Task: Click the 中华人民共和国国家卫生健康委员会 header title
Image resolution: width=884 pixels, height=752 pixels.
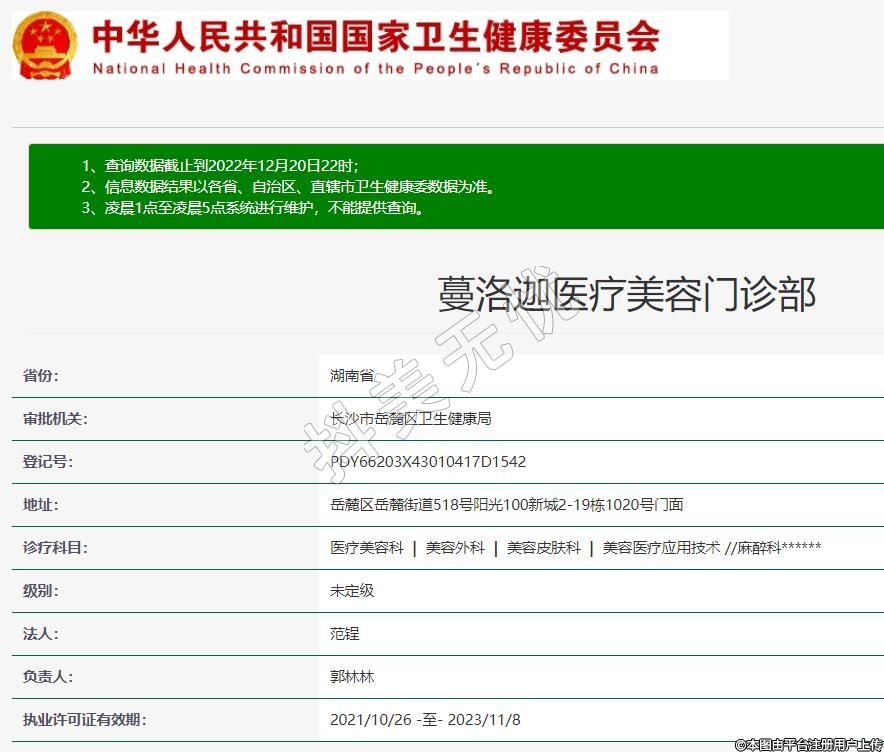Action: click(x=376, y=36)
